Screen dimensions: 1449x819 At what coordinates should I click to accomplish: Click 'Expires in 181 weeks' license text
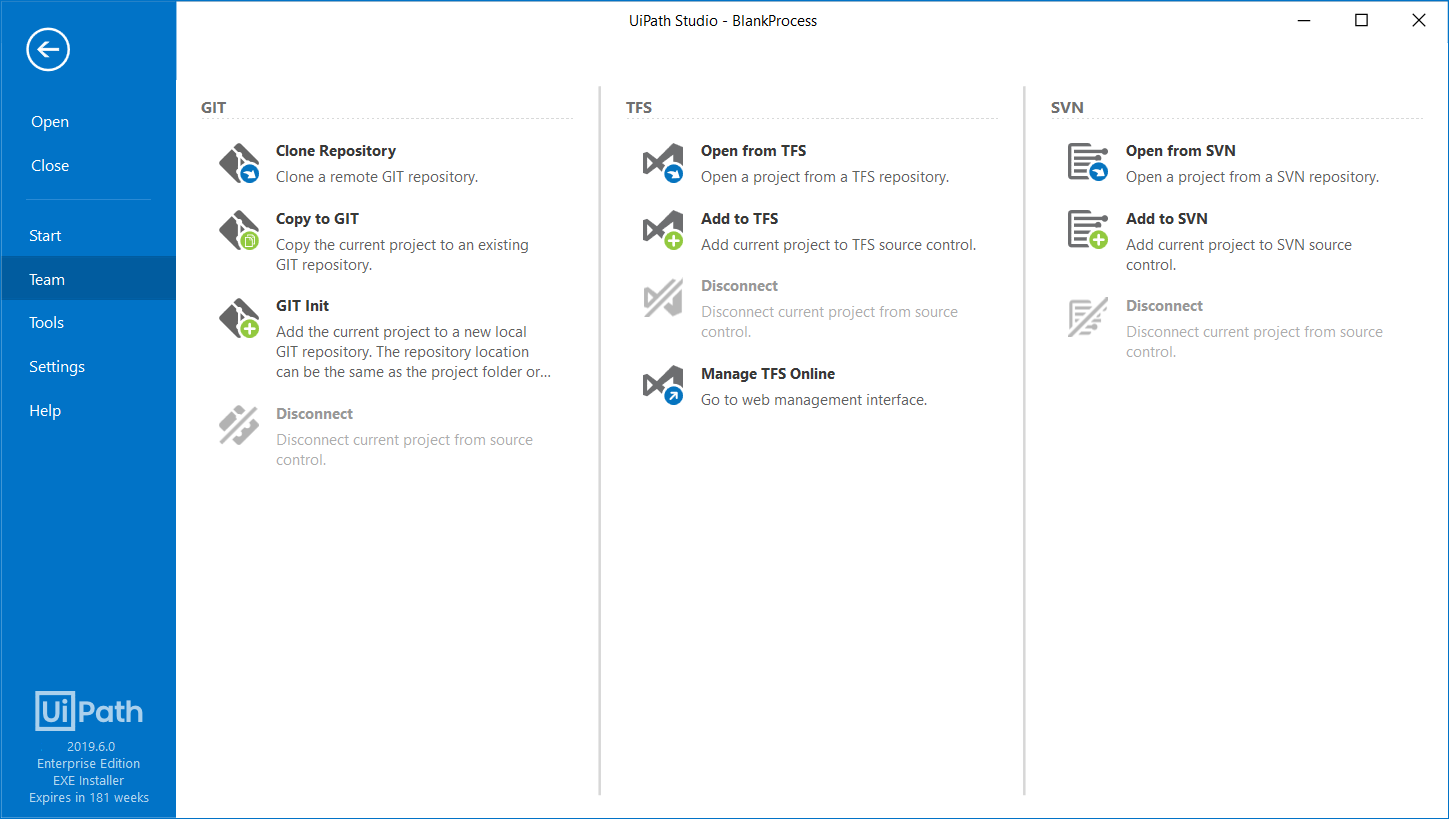89,798
